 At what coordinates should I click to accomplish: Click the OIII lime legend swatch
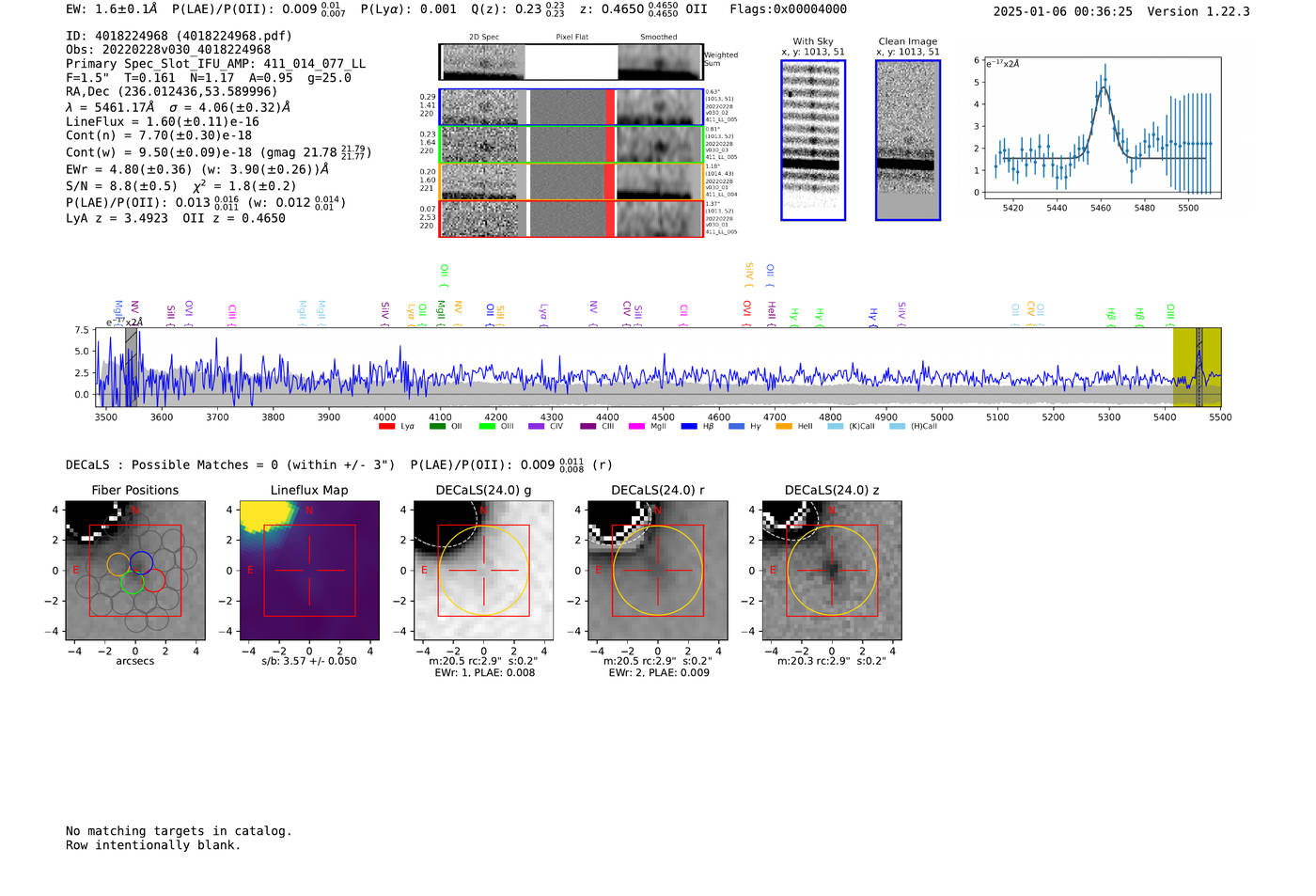[x=486, y=427]
